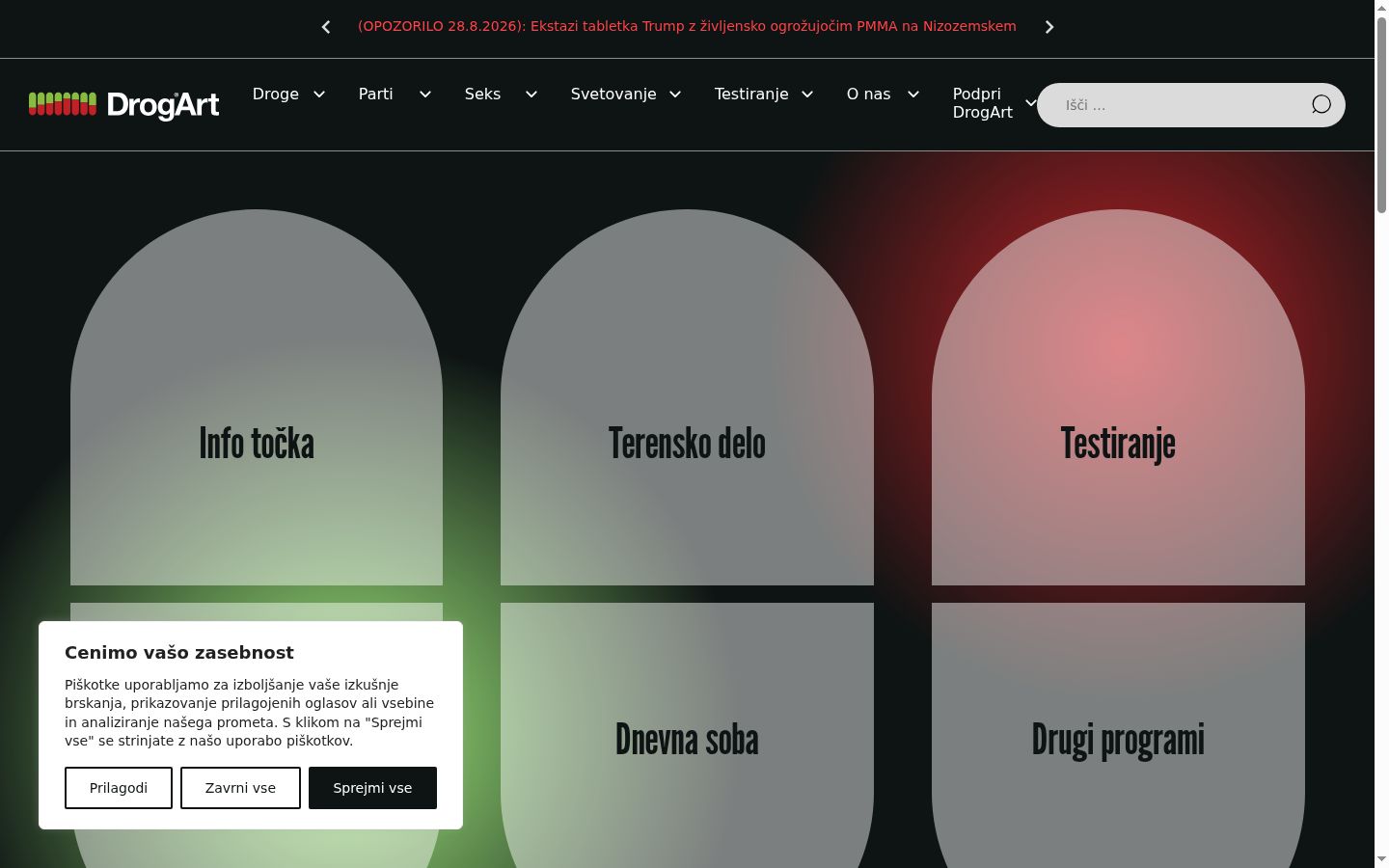1389x868 pixels.
Task: Show previous alert in announcement bar
Action: pos(326,27)
